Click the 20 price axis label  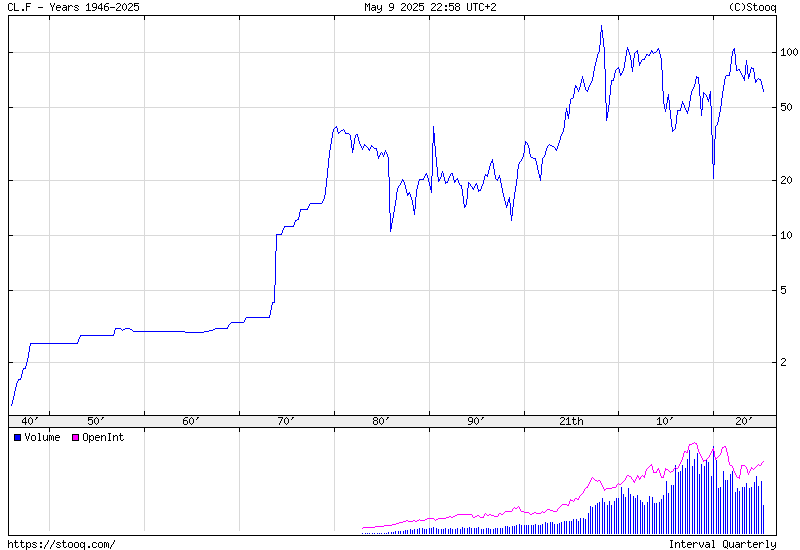pos(786,180)
